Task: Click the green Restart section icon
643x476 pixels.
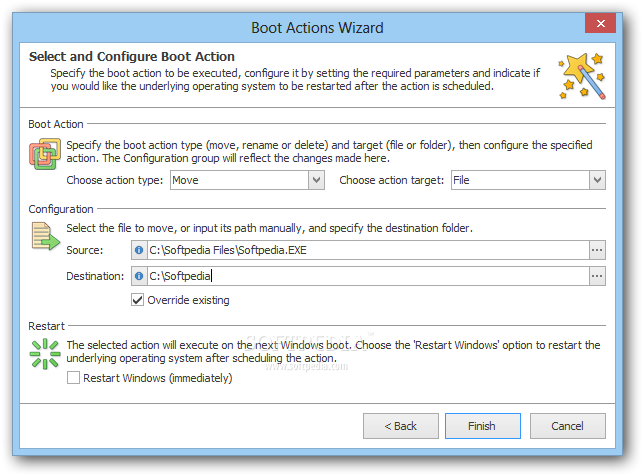Action: (45, 354)
